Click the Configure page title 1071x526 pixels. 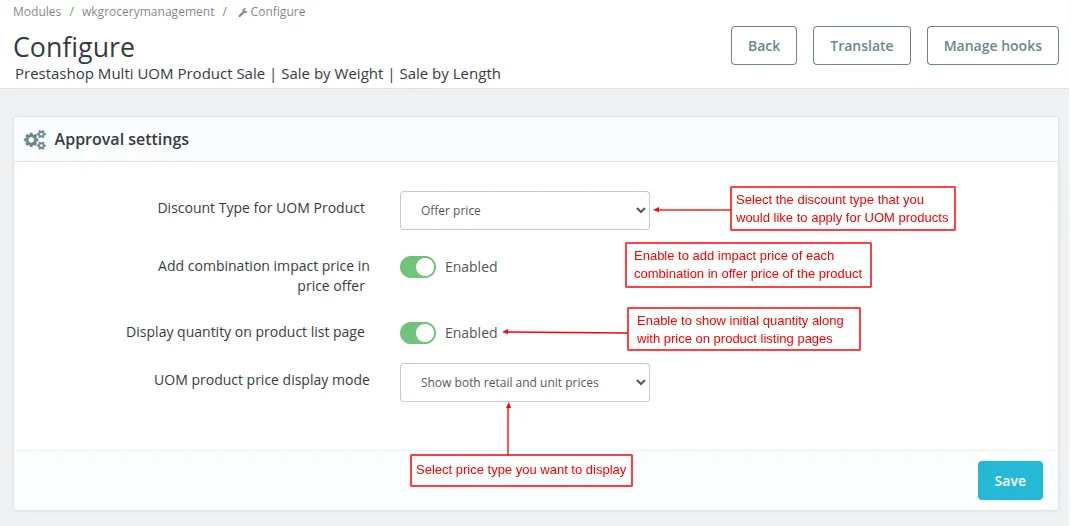click(x=74, y=47)
